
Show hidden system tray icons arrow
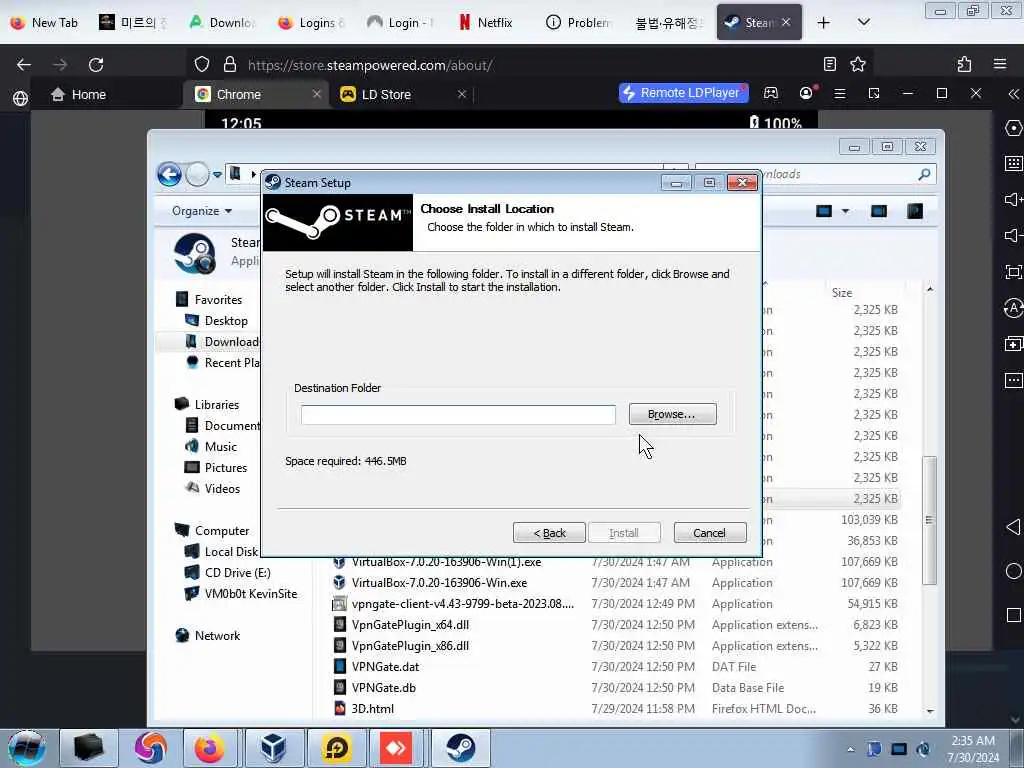(850, 749)
